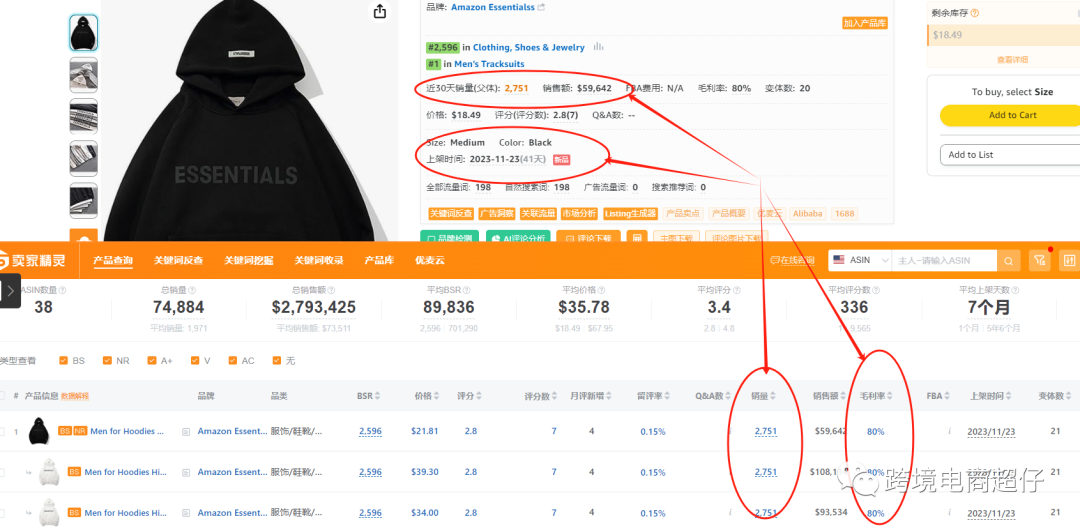Switch to the 关键词收录 tab

319,260
